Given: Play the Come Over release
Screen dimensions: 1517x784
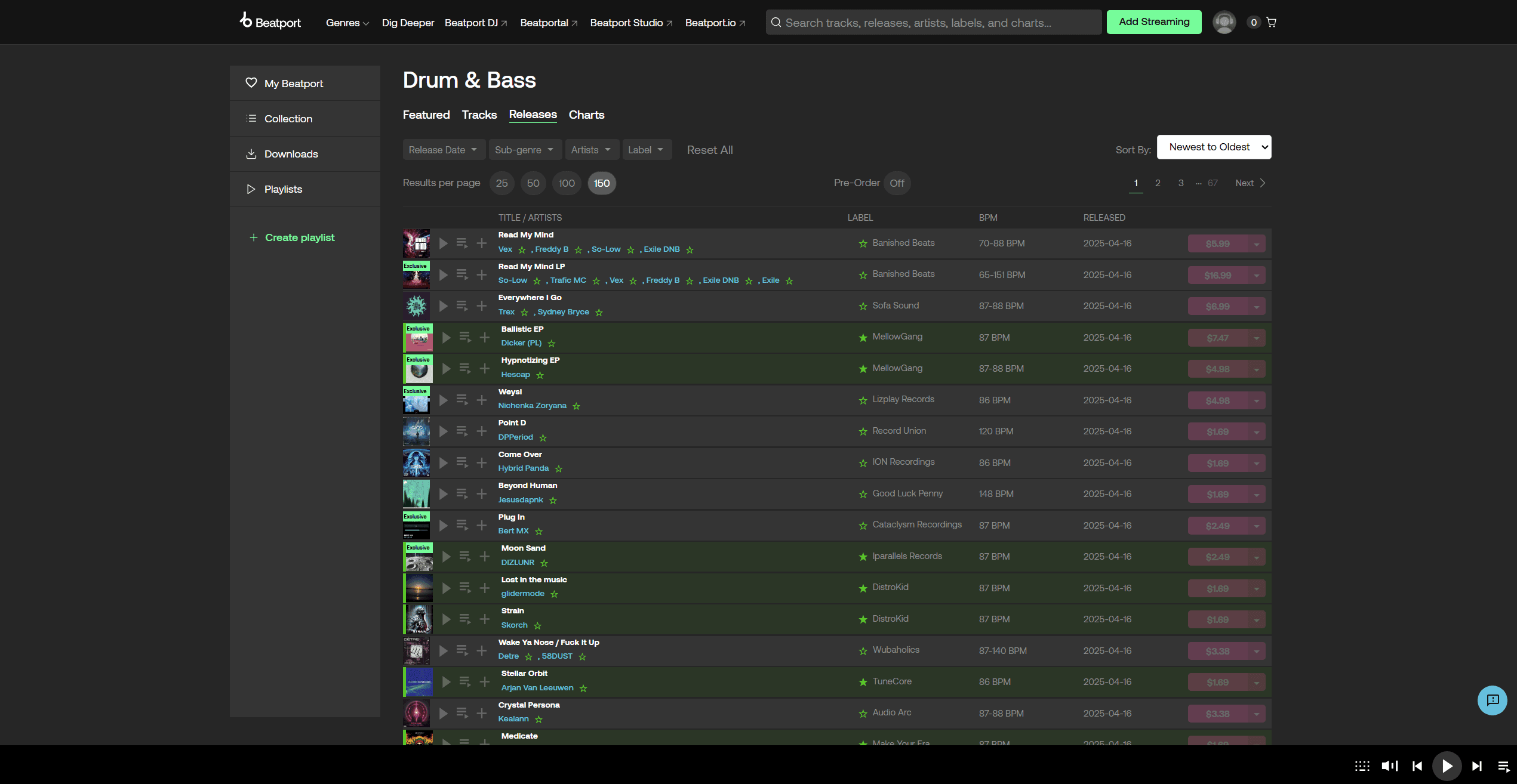Looking at the screenshot, I should 444,463.
